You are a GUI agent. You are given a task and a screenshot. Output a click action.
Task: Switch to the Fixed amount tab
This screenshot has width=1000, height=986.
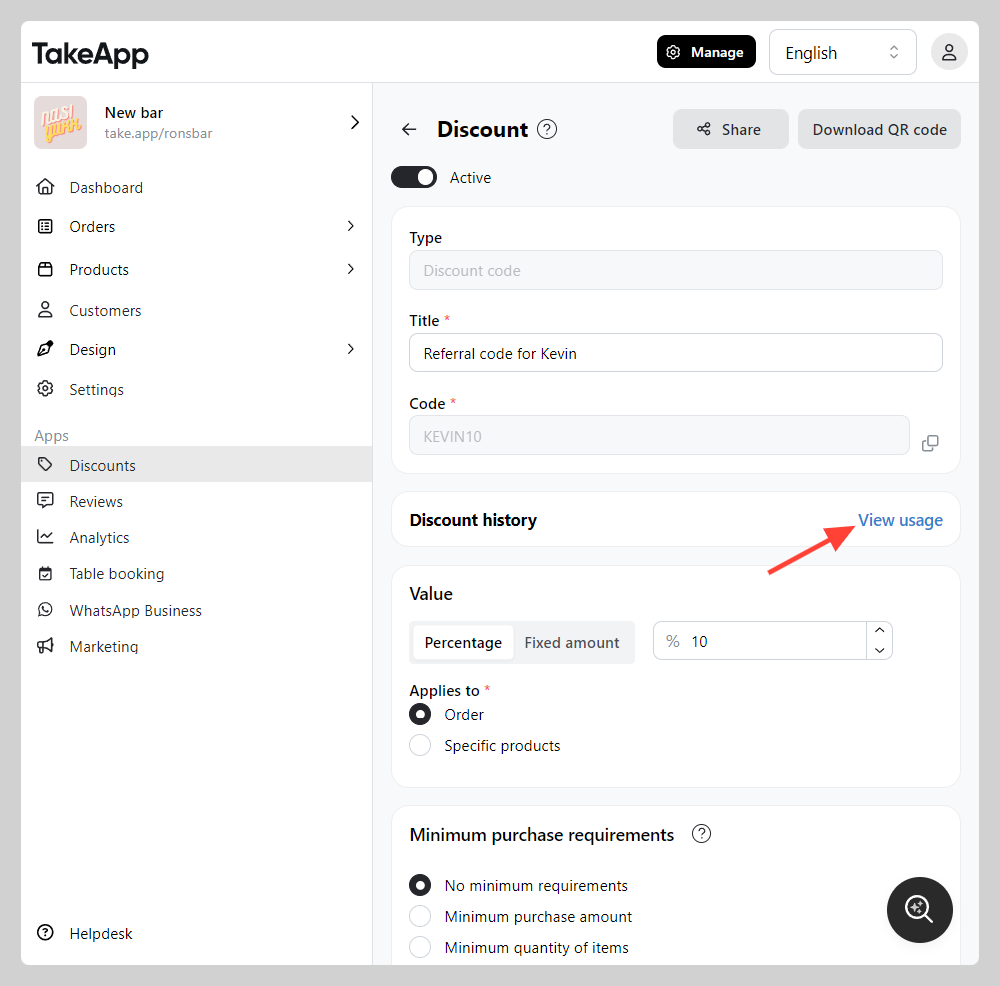[571, 643]
